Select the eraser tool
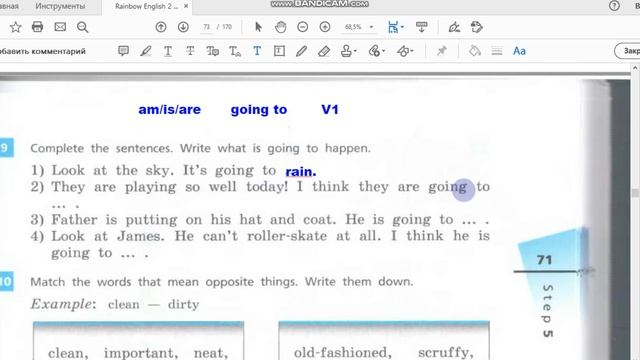 click(324, 51)
